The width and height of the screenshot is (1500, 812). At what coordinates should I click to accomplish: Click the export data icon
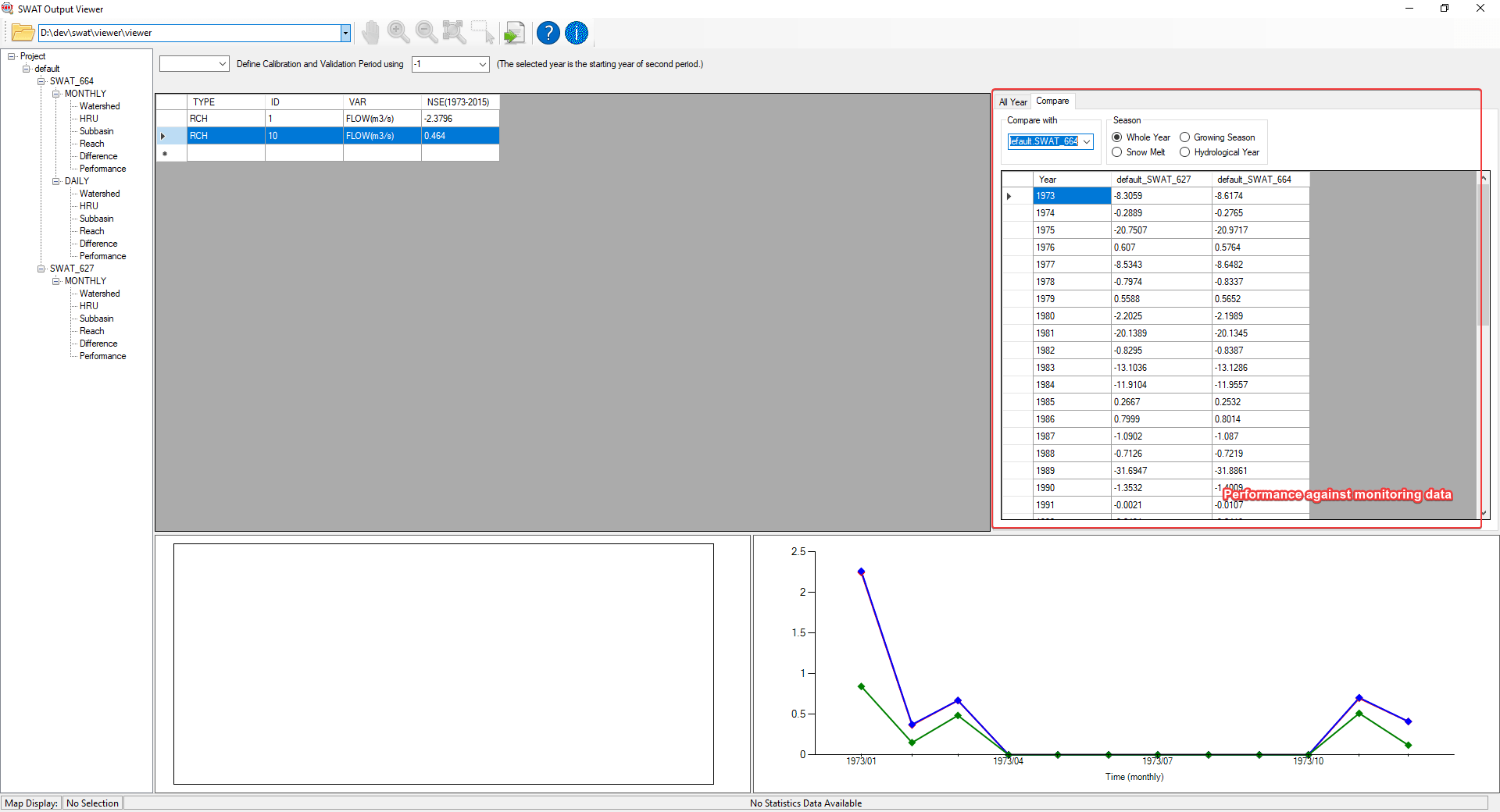point(514,33)
